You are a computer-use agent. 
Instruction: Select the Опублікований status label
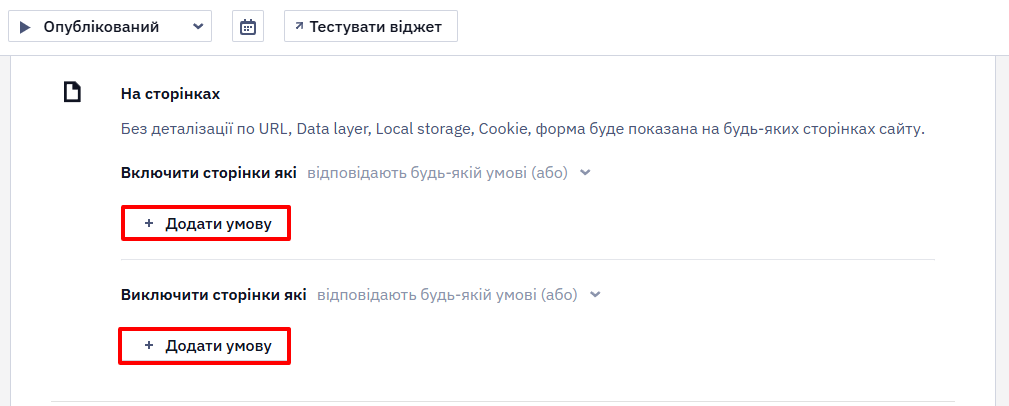tap(101, 27)
